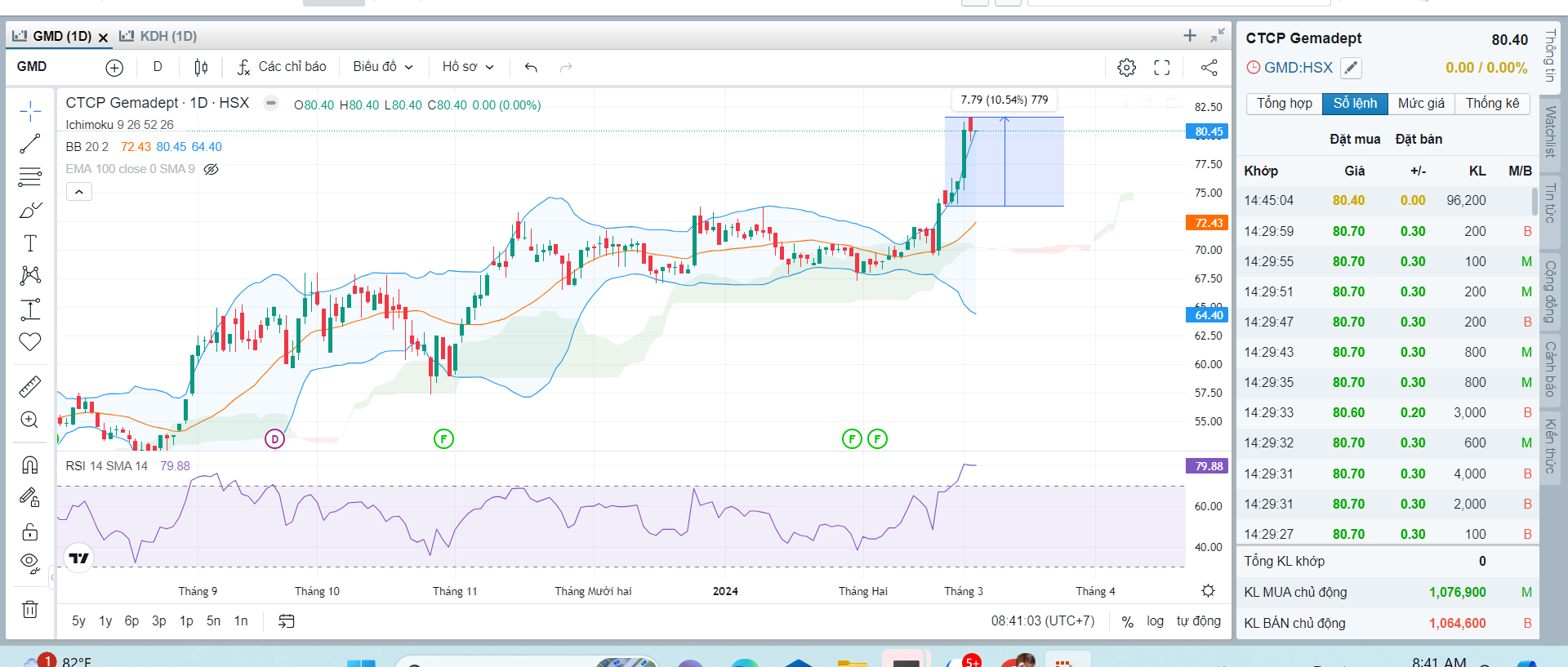Viewport: 1568px width, 667px height.
Task: Collapse the chart panel arrows icon
Action: [x=1218, y=36]
